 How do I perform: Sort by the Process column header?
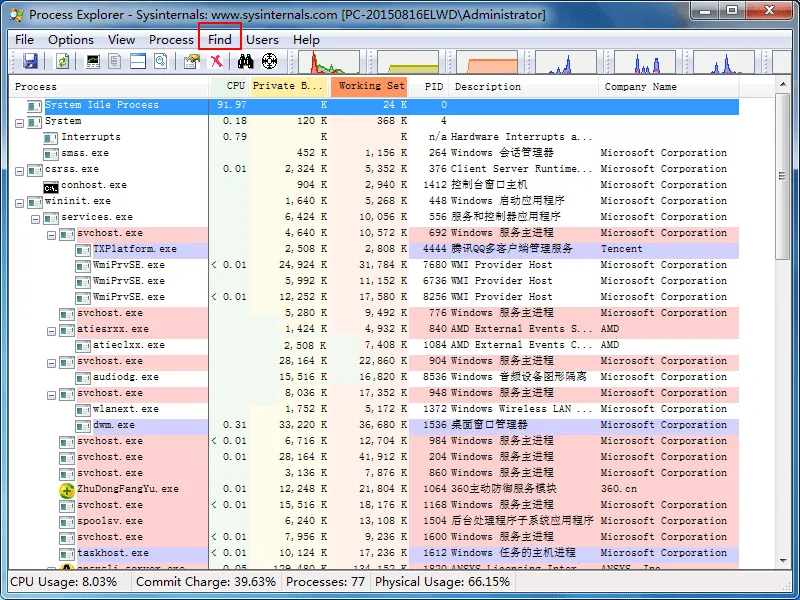pos(110,86)
